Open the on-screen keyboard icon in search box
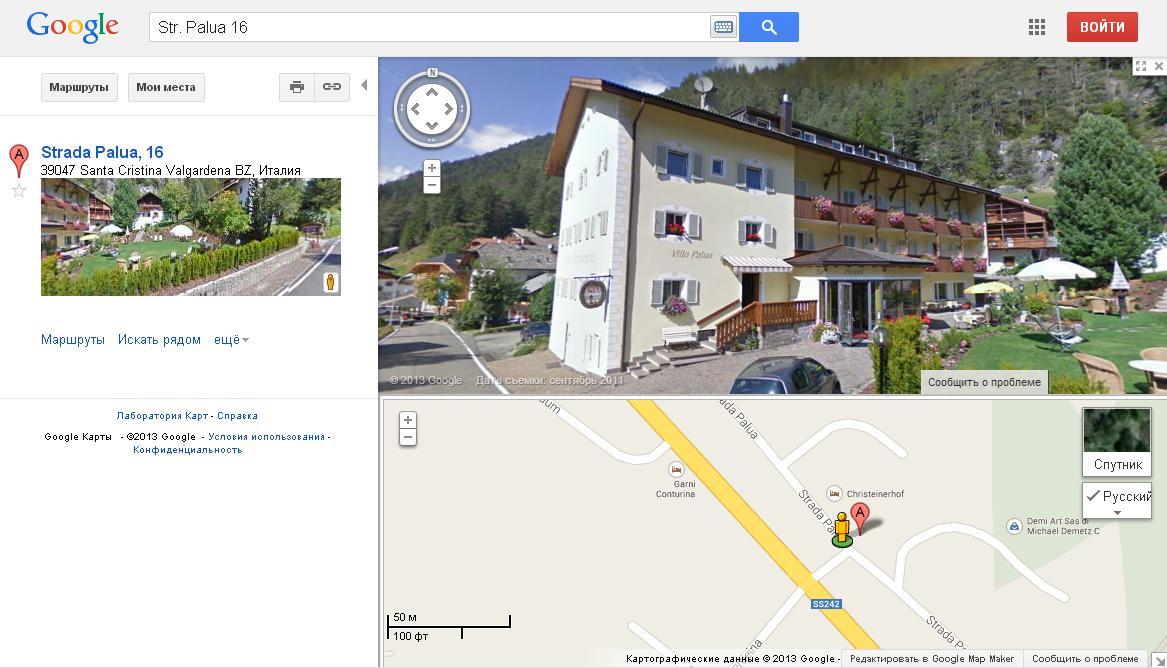The image size is (1167, 668). (723, 28)
